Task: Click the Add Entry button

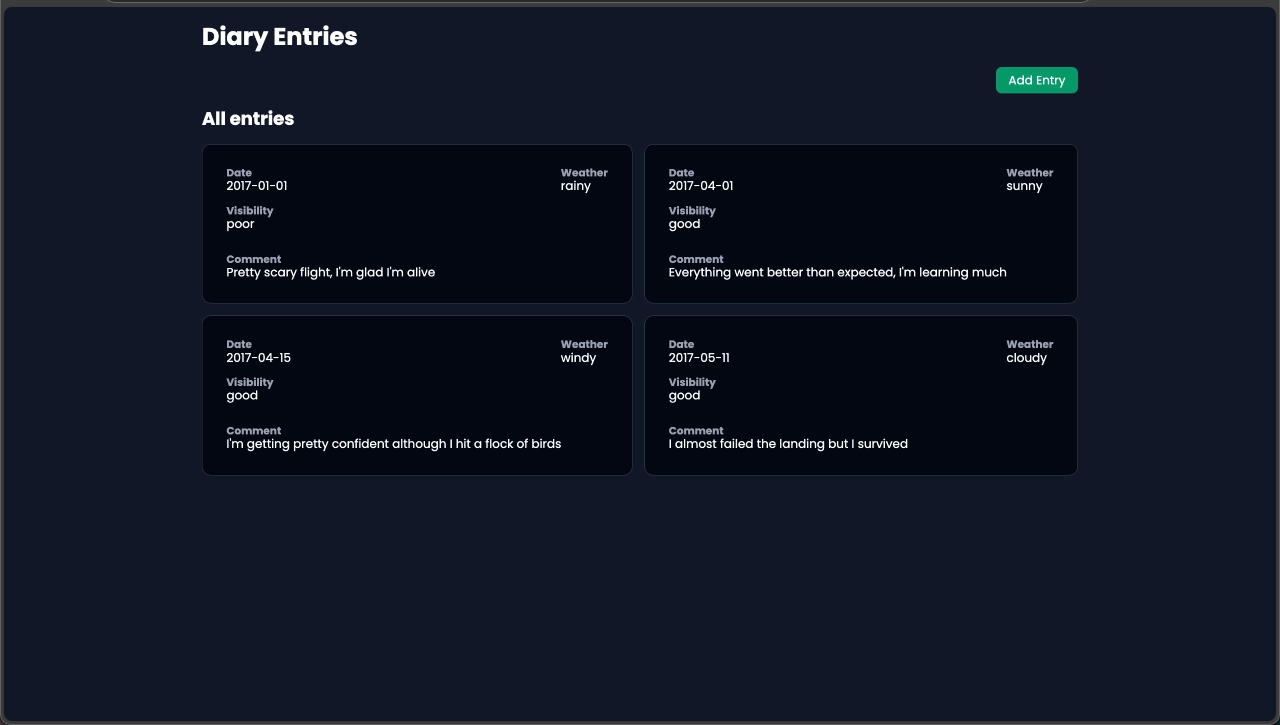Action: coord(1036,80)
